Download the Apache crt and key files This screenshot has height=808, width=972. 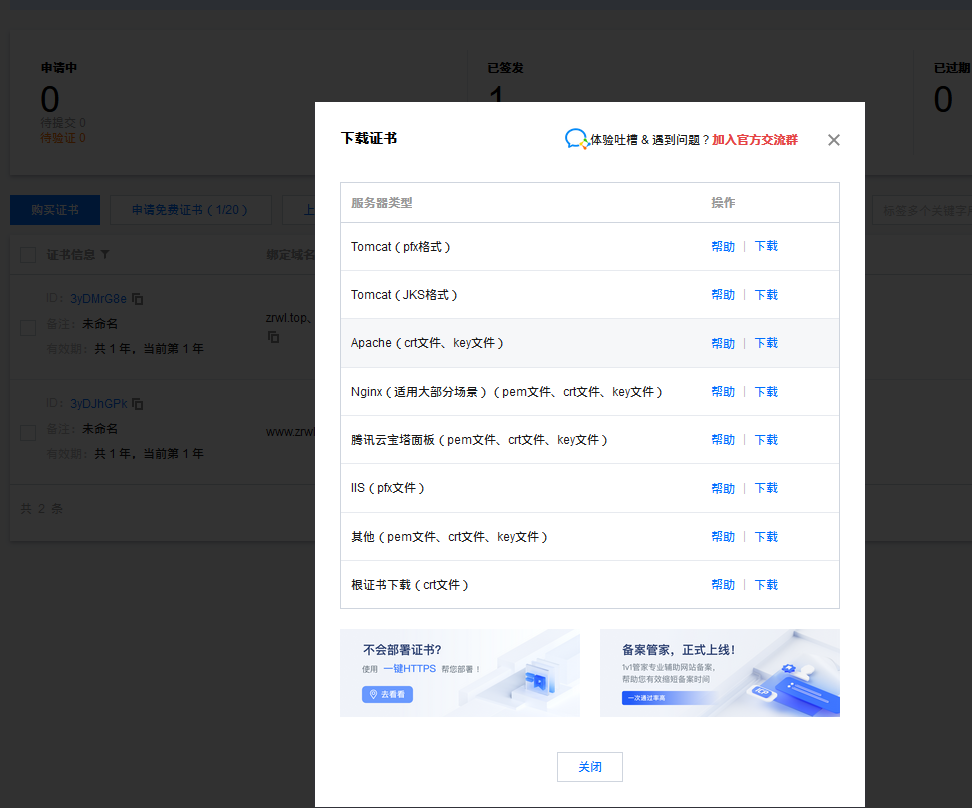[765, 343]
